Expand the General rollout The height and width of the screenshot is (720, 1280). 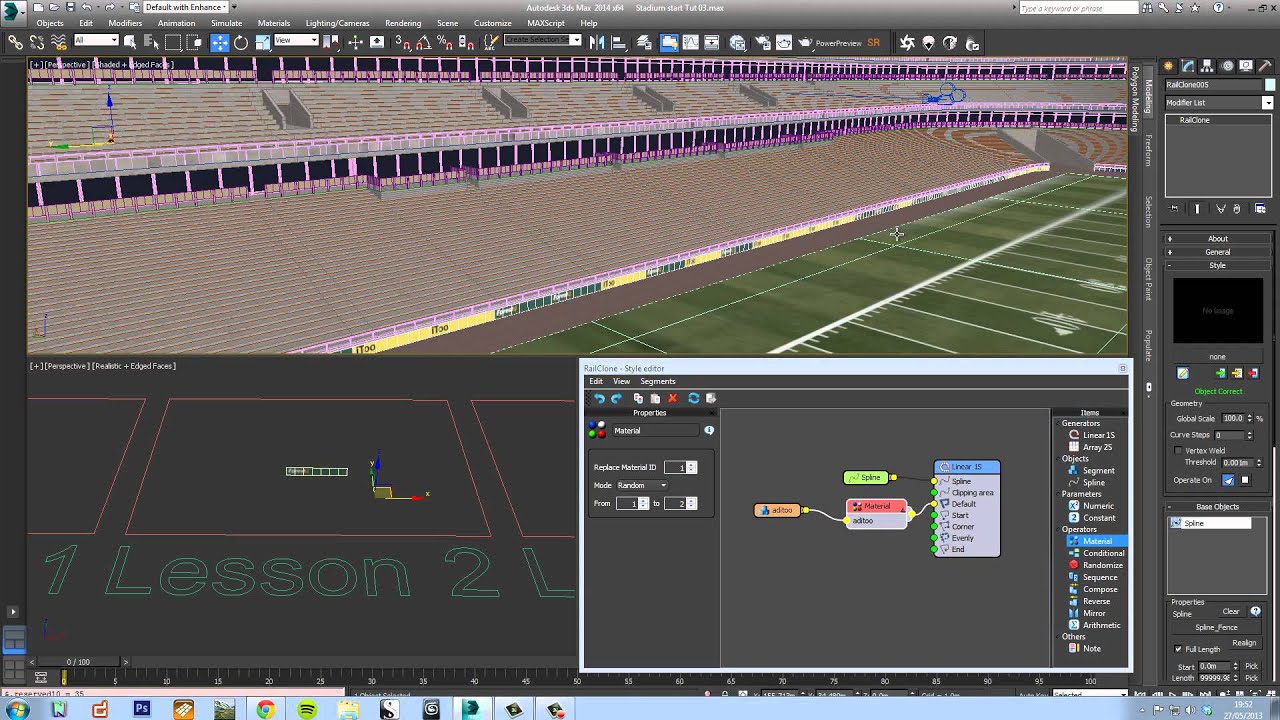tap(1218, 252)
